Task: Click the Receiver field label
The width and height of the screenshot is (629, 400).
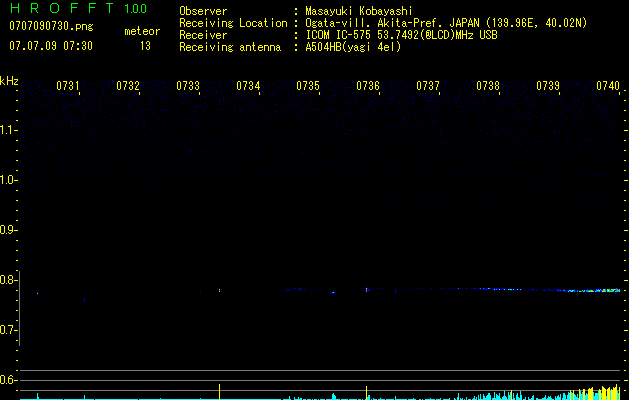Action: (x=203, y=35)
